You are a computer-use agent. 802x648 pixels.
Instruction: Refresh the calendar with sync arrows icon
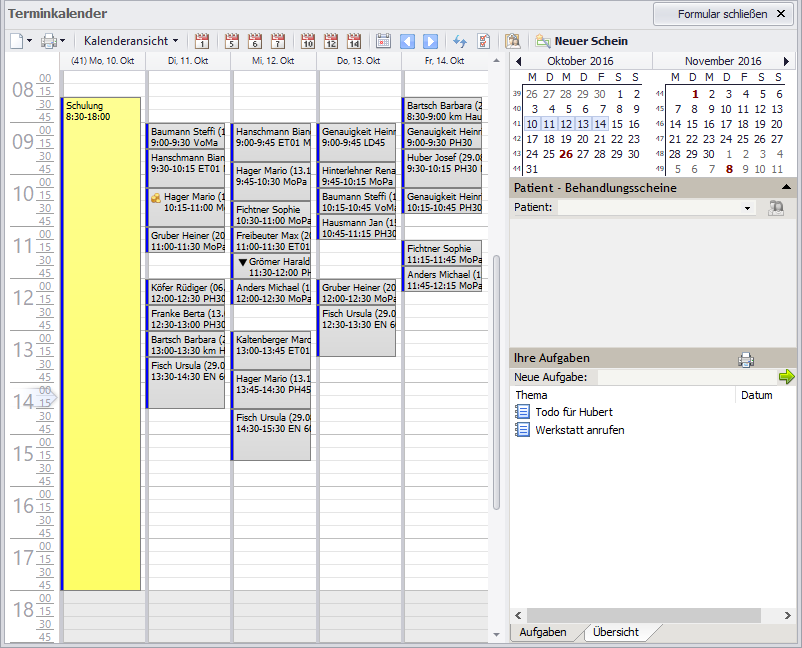point(460,41)
